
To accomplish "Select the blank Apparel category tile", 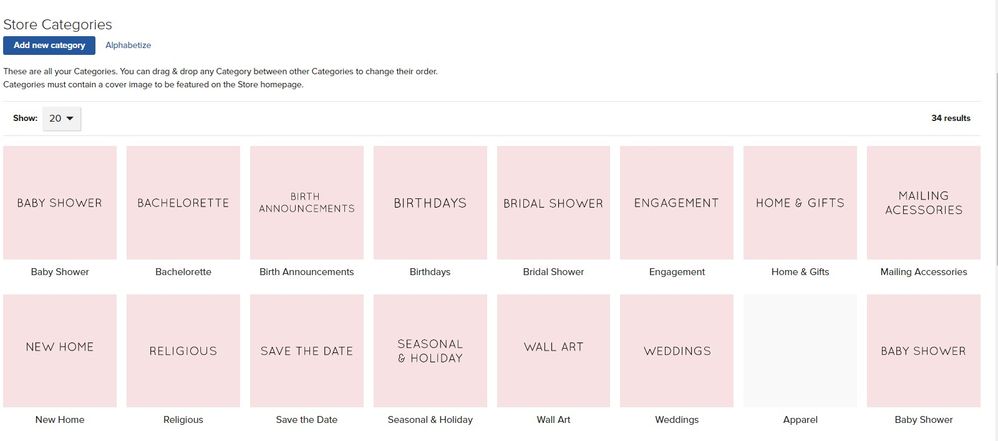I will [x=800, y=351].
